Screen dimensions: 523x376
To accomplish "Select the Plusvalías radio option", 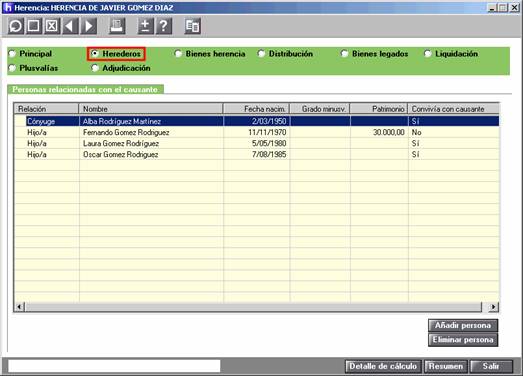I will (x=33, y=68).
